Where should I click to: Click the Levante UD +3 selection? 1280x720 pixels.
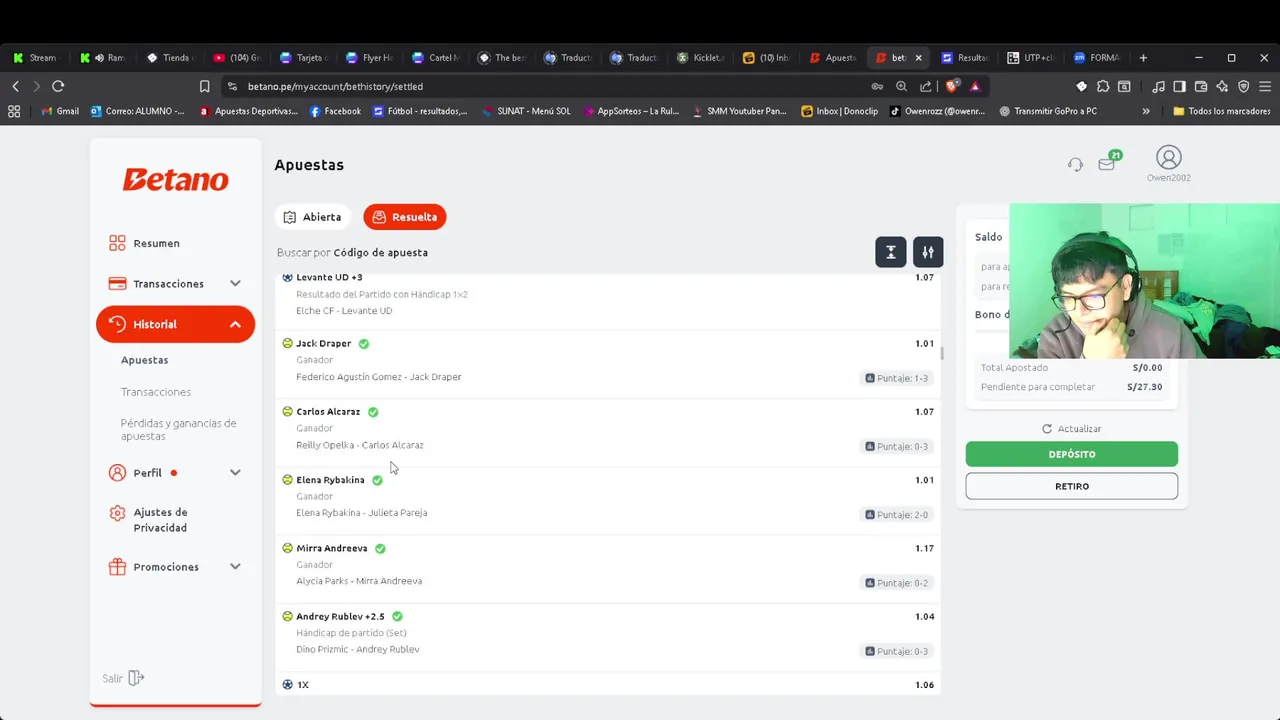(329, 277)
